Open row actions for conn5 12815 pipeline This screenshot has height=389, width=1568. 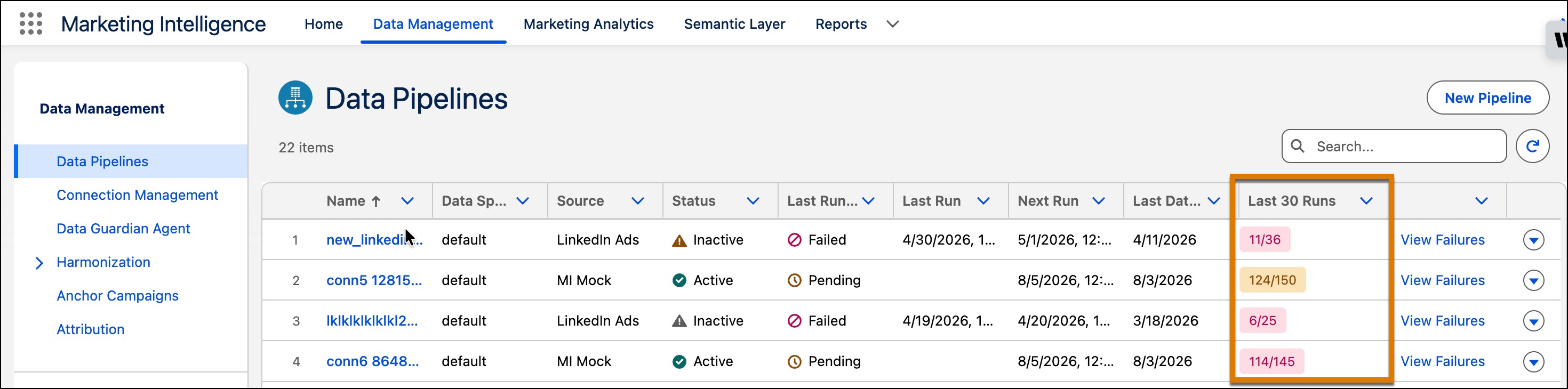pos(1533,280)
